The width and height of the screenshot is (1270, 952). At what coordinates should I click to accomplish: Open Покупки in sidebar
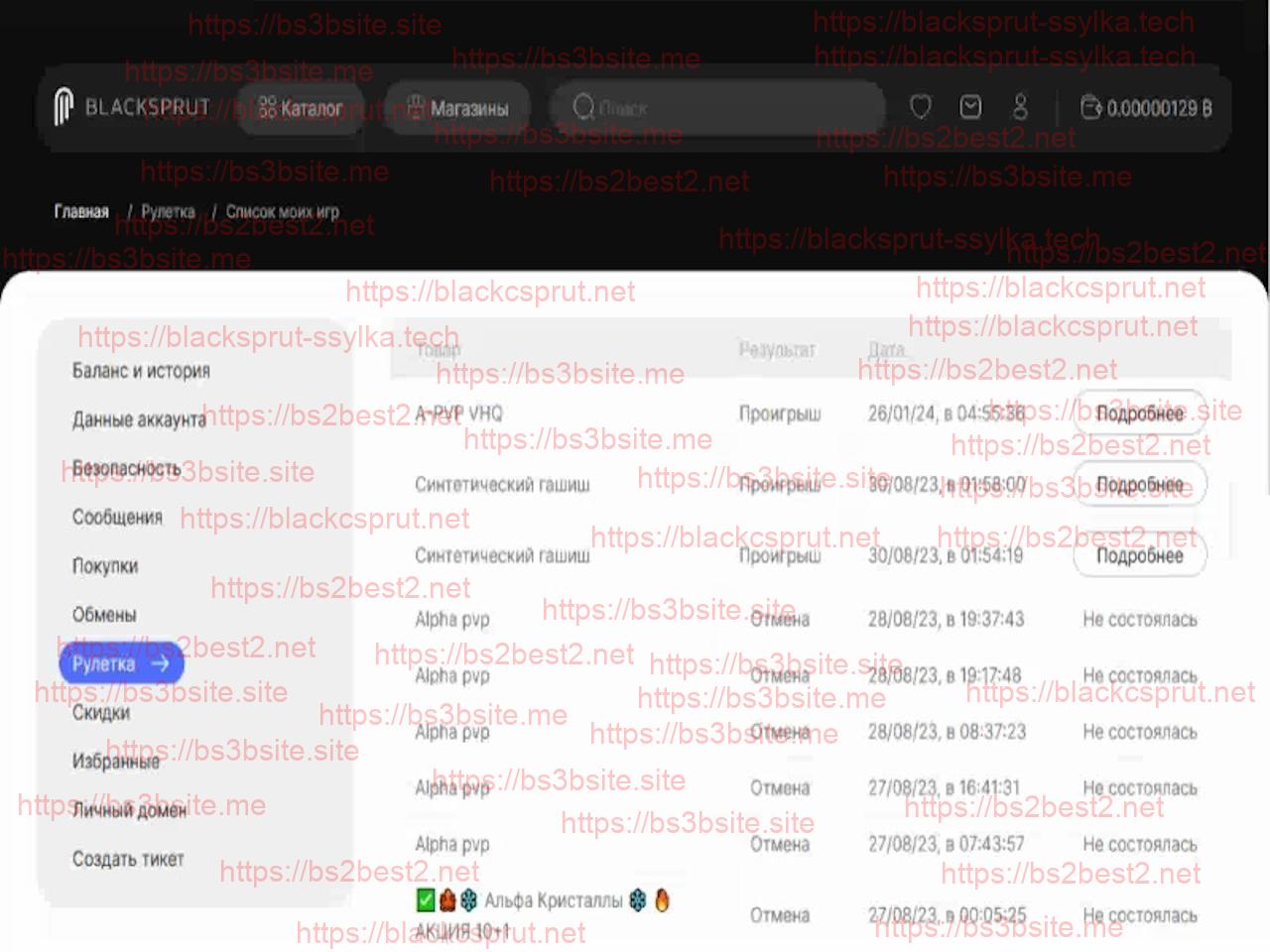pyautogui.click(x=105, y=566)
